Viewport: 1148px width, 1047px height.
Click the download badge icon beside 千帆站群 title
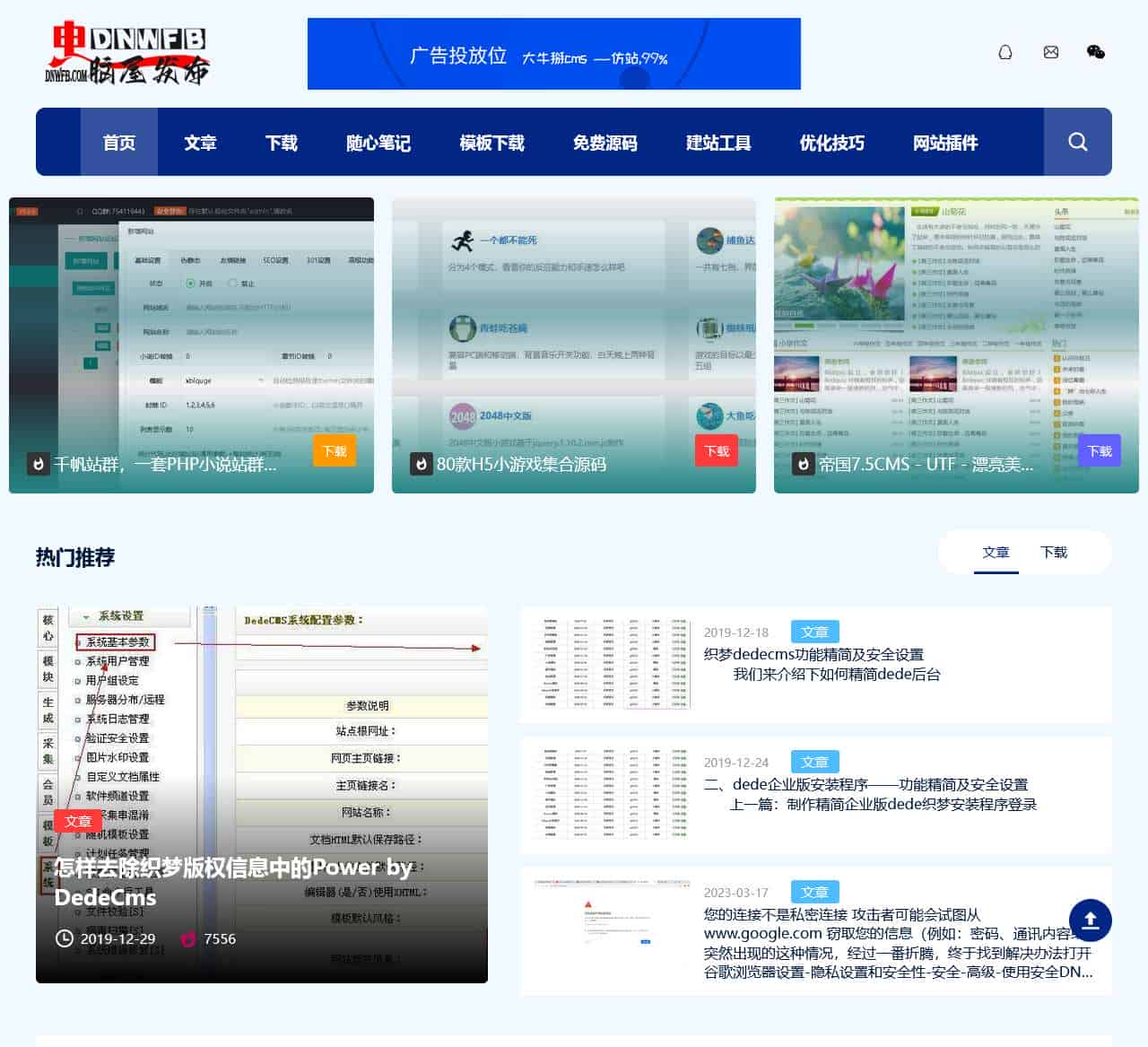tap(38, 465)
